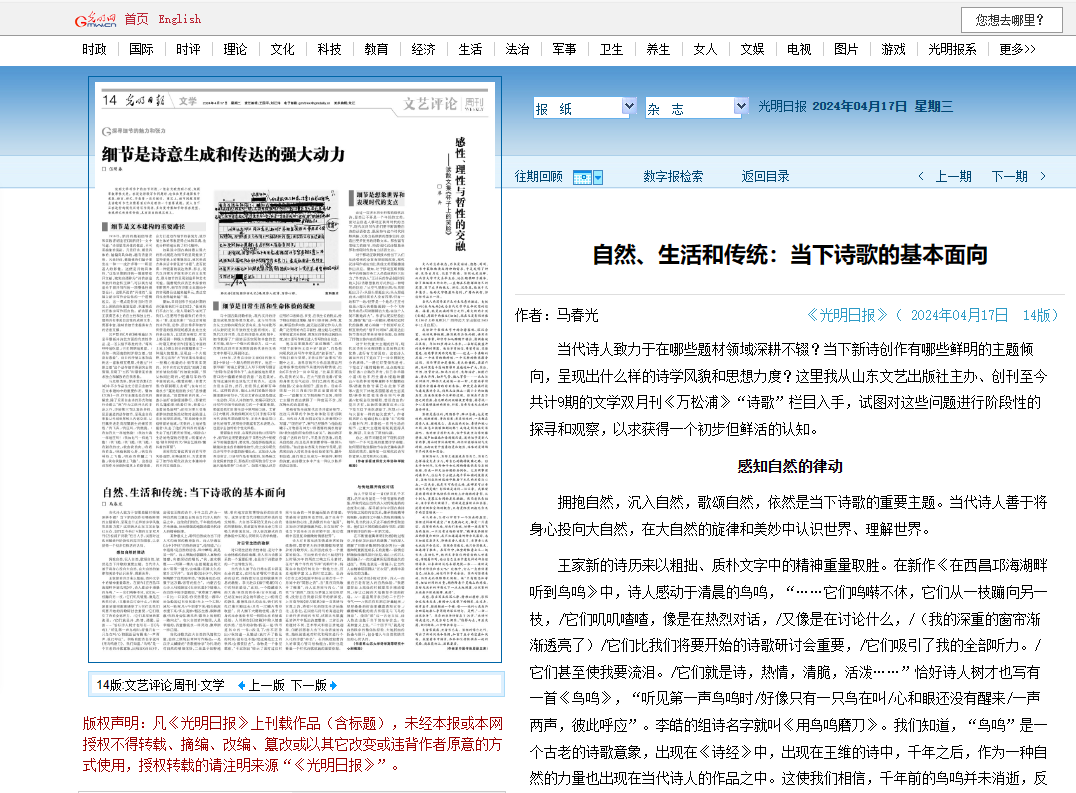
Task: Open the past issues calendar icon
Action: pyautogui.click(x=582, y=177)
